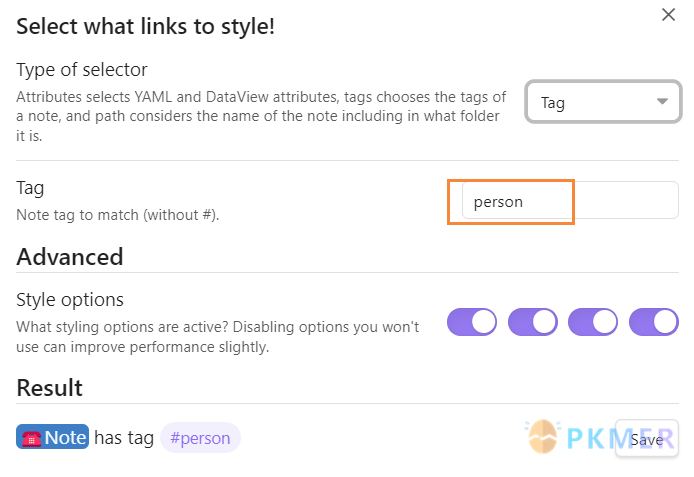Turn off the third style option

click(x=593, y=322)
